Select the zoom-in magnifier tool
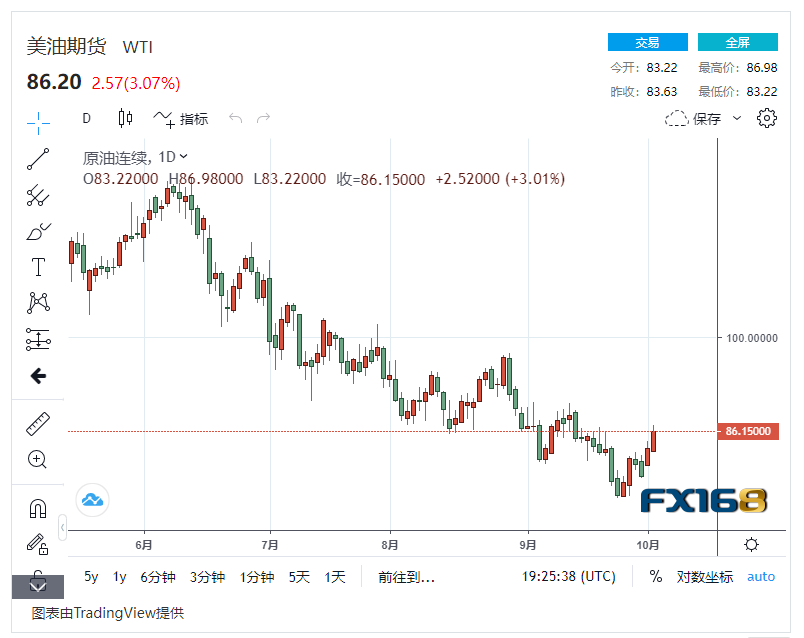804x638 pixels. (37, 459)
